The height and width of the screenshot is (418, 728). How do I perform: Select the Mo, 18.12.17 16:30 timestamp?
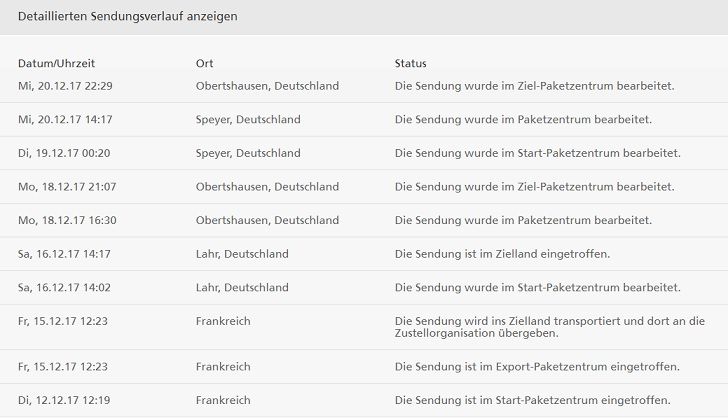click(x=67, y=220)
